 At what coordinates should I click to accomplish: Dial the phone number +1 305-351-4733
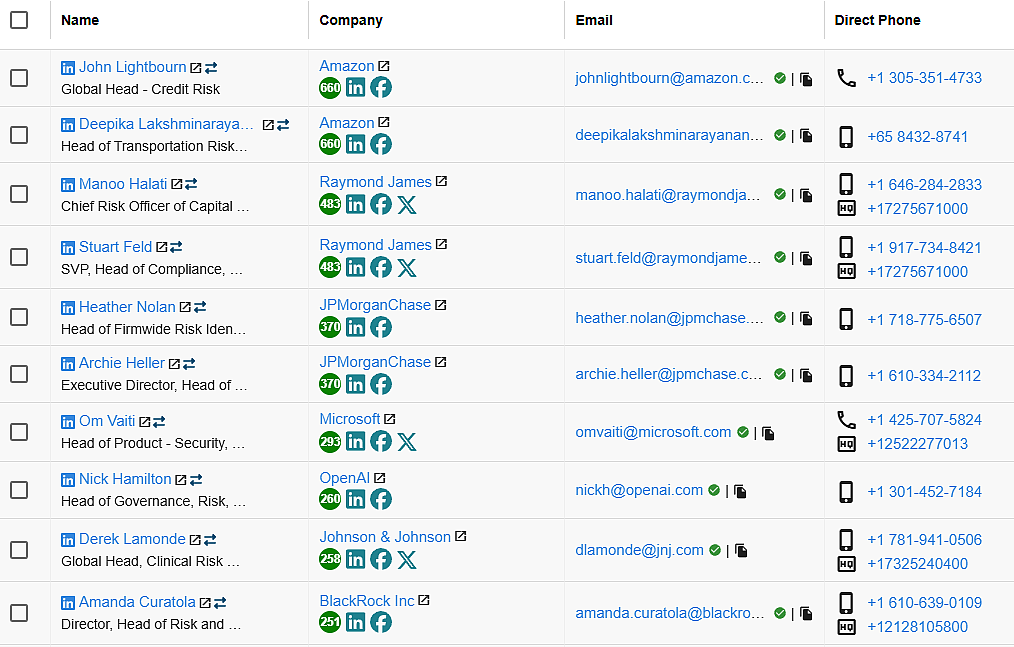[x=924, y=78]
